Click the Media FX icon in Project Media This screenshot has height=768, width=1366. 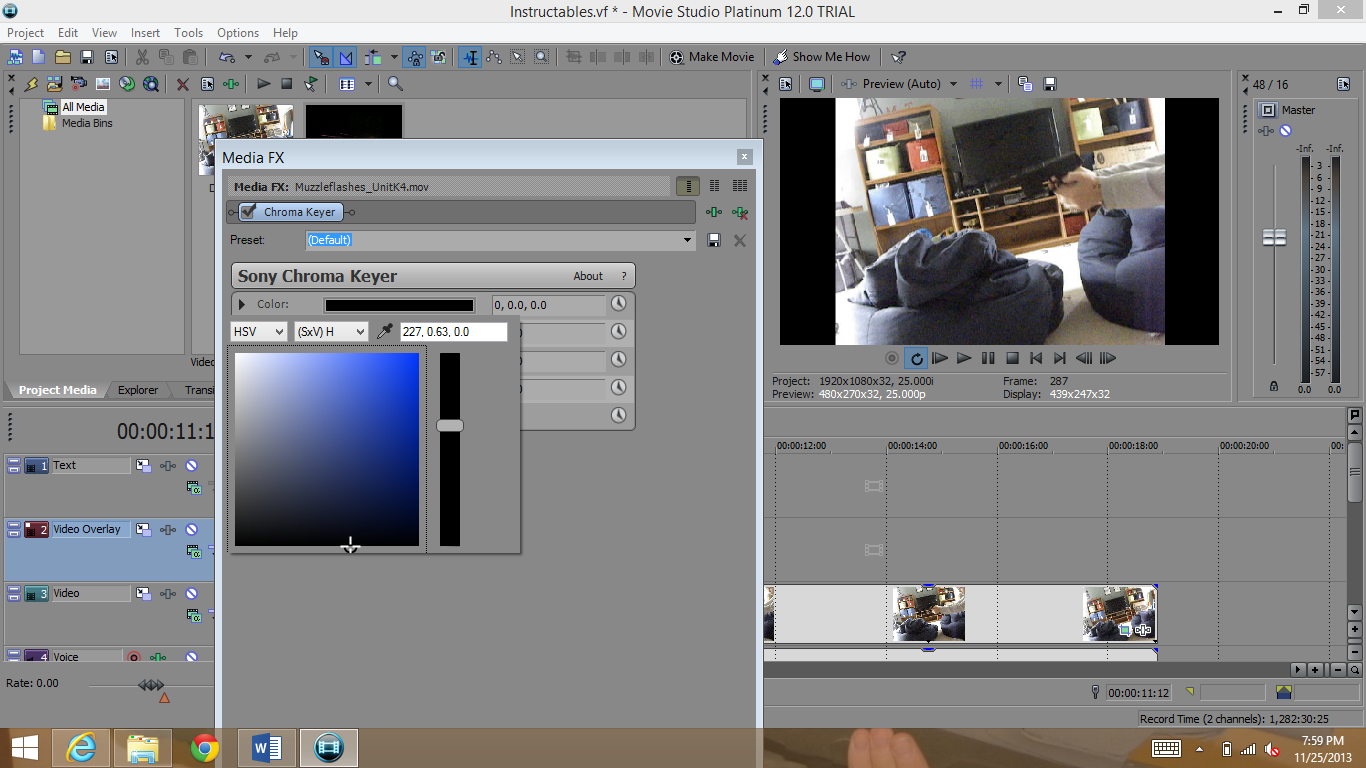[x=231, y=84]
